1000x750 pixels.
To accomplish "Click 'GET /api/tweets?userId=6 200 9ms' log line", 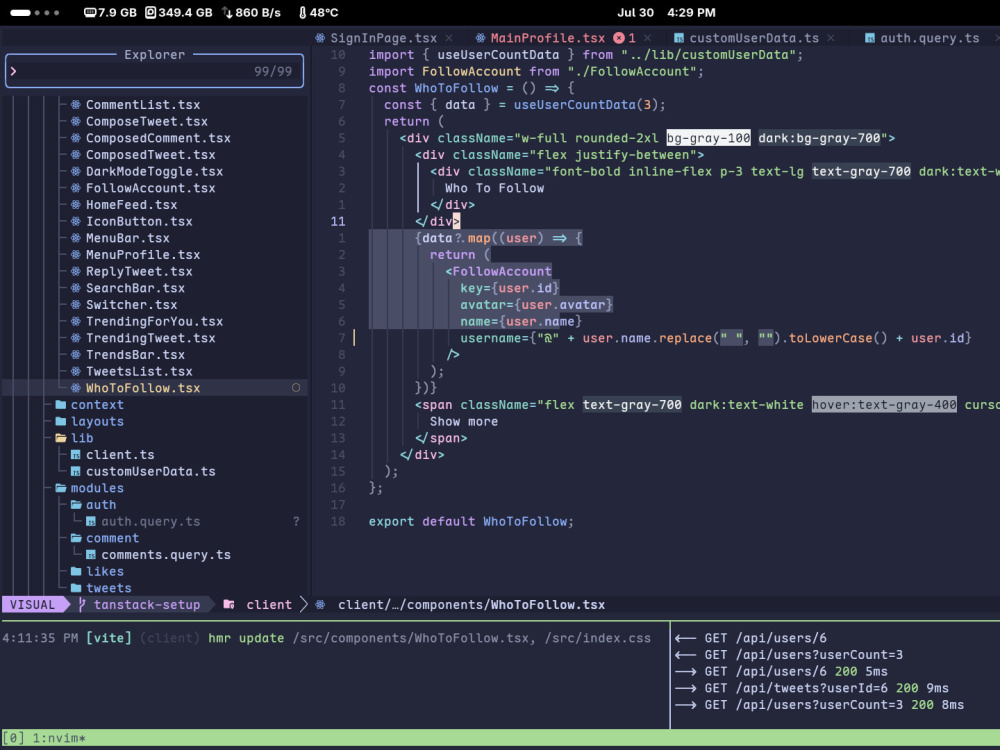I will point(812,688).
